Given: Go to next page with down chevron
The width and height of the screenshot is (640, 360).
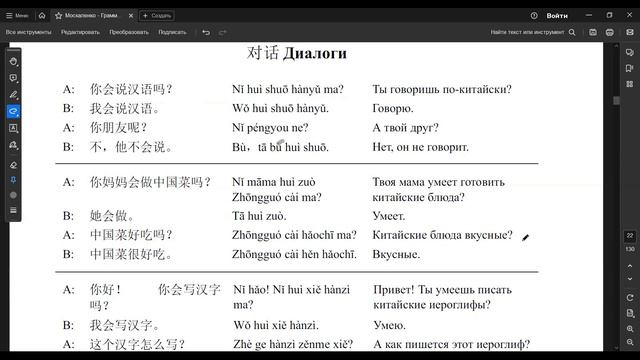Looking at the screenshot, I should click(630, 279).
